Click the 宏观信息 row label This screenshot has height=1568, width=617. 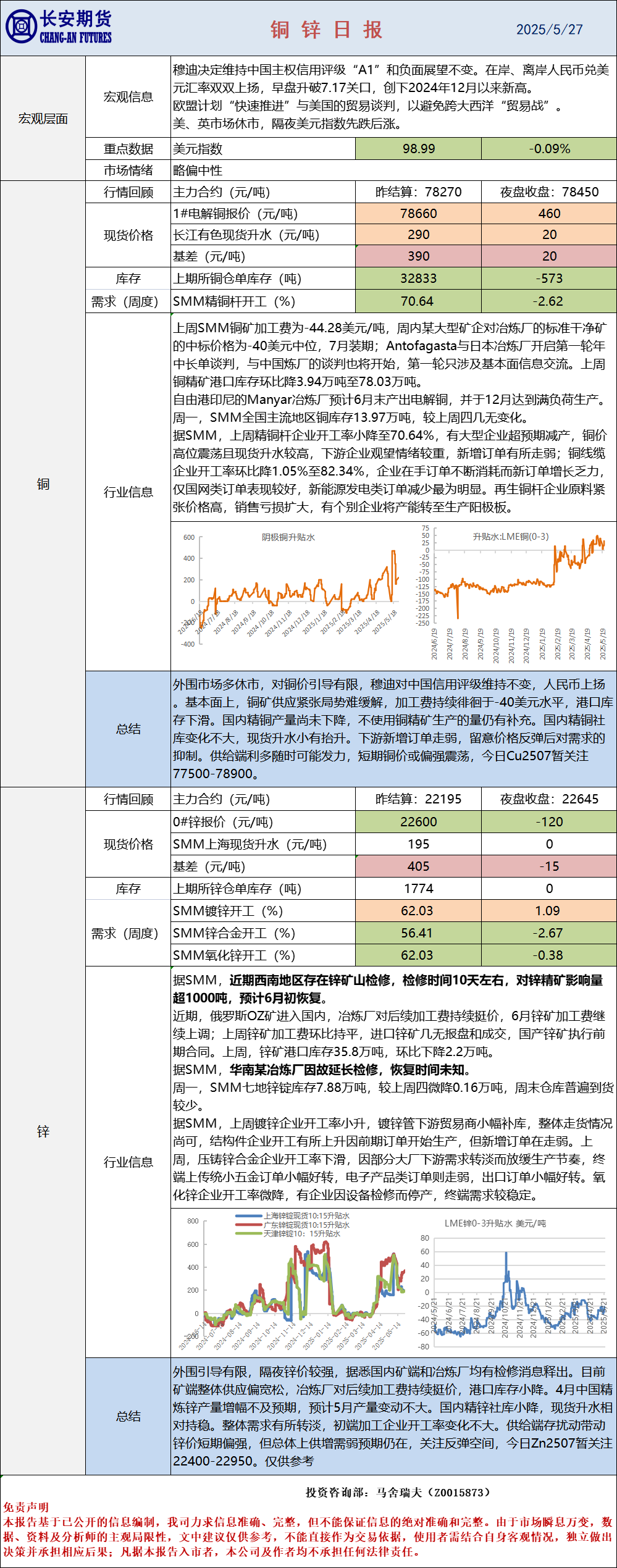tap(128, 97)
